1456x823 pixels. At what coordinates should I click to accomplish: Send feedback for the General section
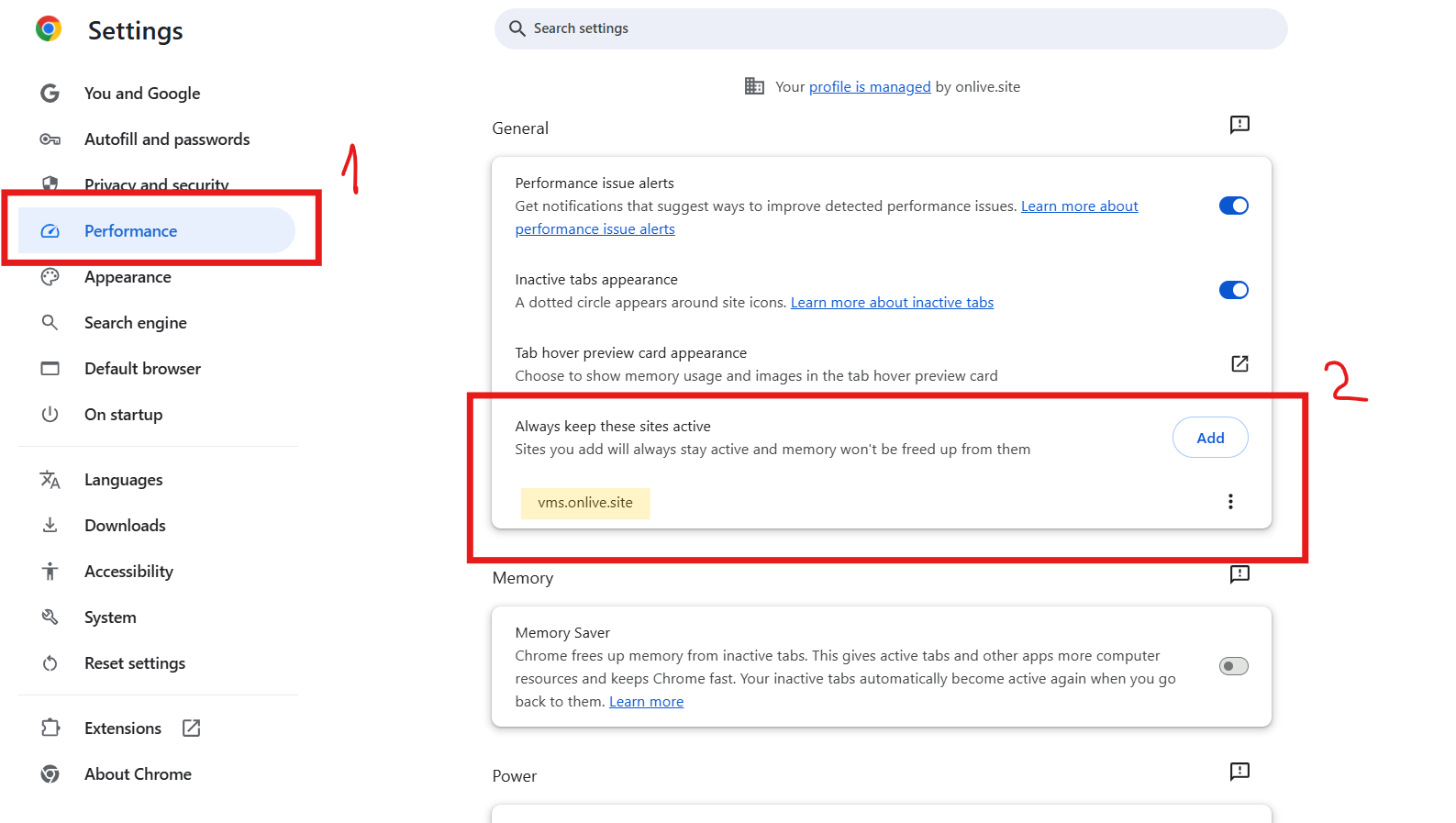(x=1239, y=125)
